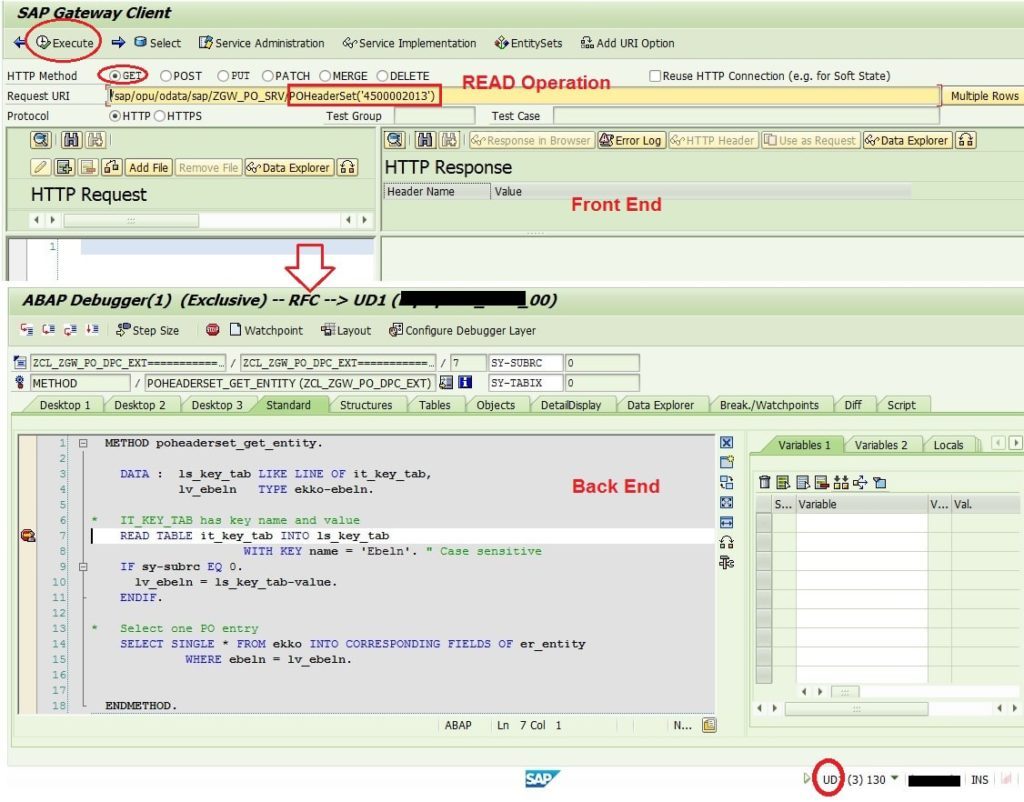
Task: Collapse the METHOD block at code line 1
Action: point(83,443)
